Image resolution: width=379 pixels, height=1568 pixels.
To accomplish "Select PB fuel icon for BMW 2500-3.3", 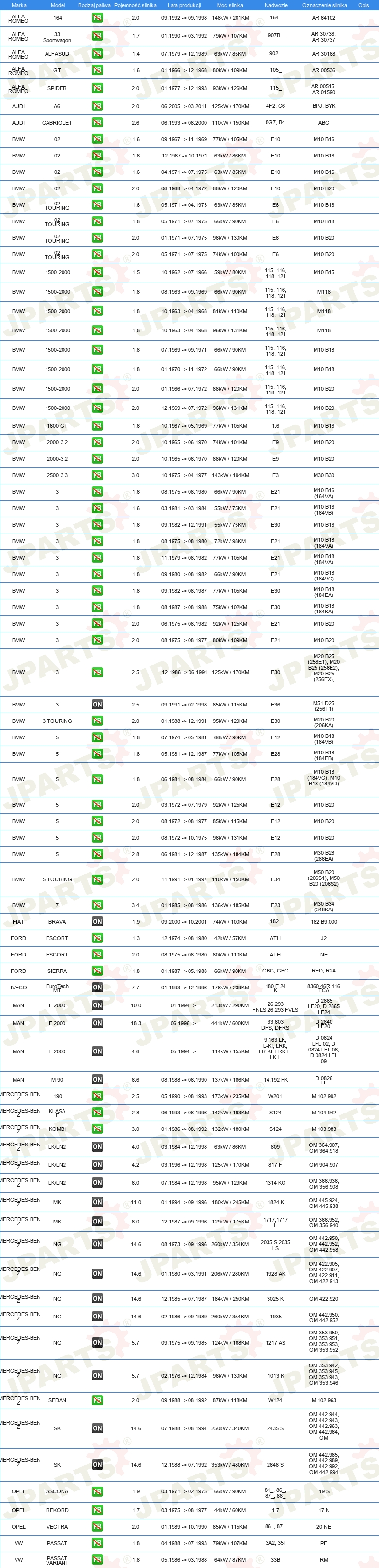I will pos(97,475).
